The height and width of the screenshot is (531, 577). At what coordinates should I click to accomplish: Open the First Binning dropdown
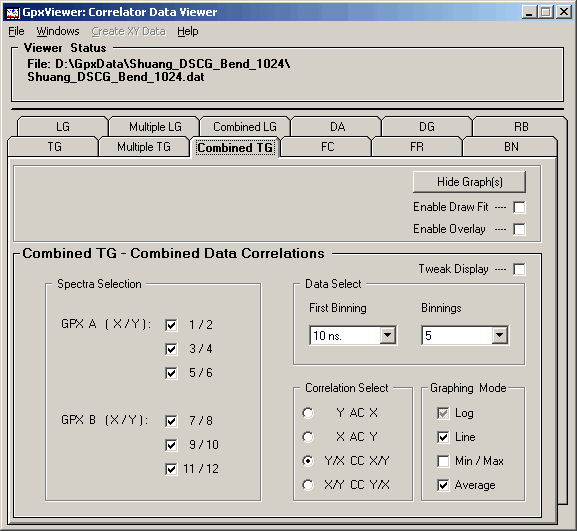[388, 335]
